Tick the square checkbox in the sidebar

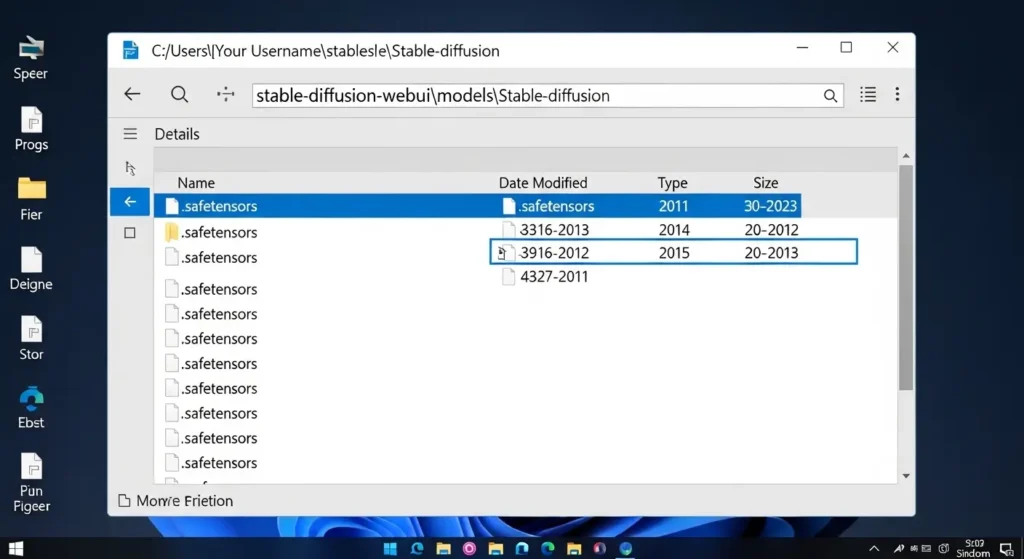(x=130, y=233)
